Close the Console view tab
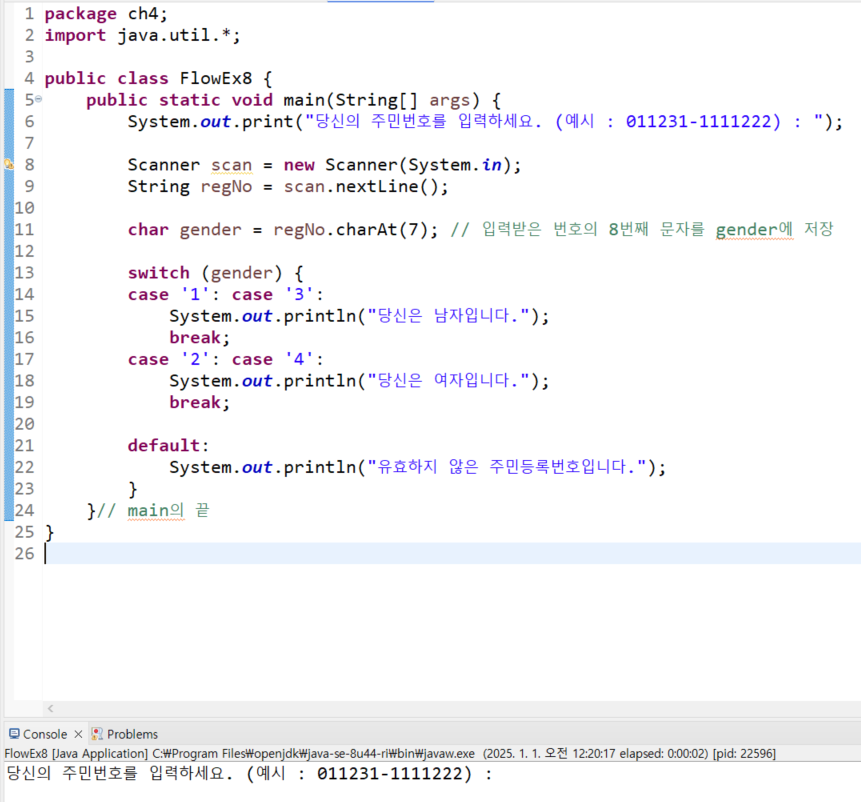 (x=79, y=734)
